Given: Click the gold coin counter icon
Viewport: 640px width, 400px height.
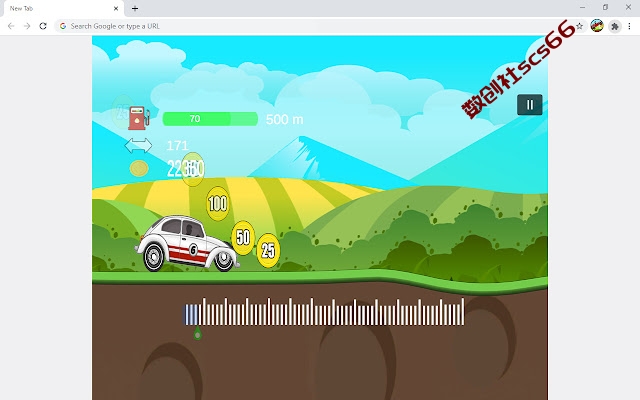Looking at the screenshot, I should point(139,169).
